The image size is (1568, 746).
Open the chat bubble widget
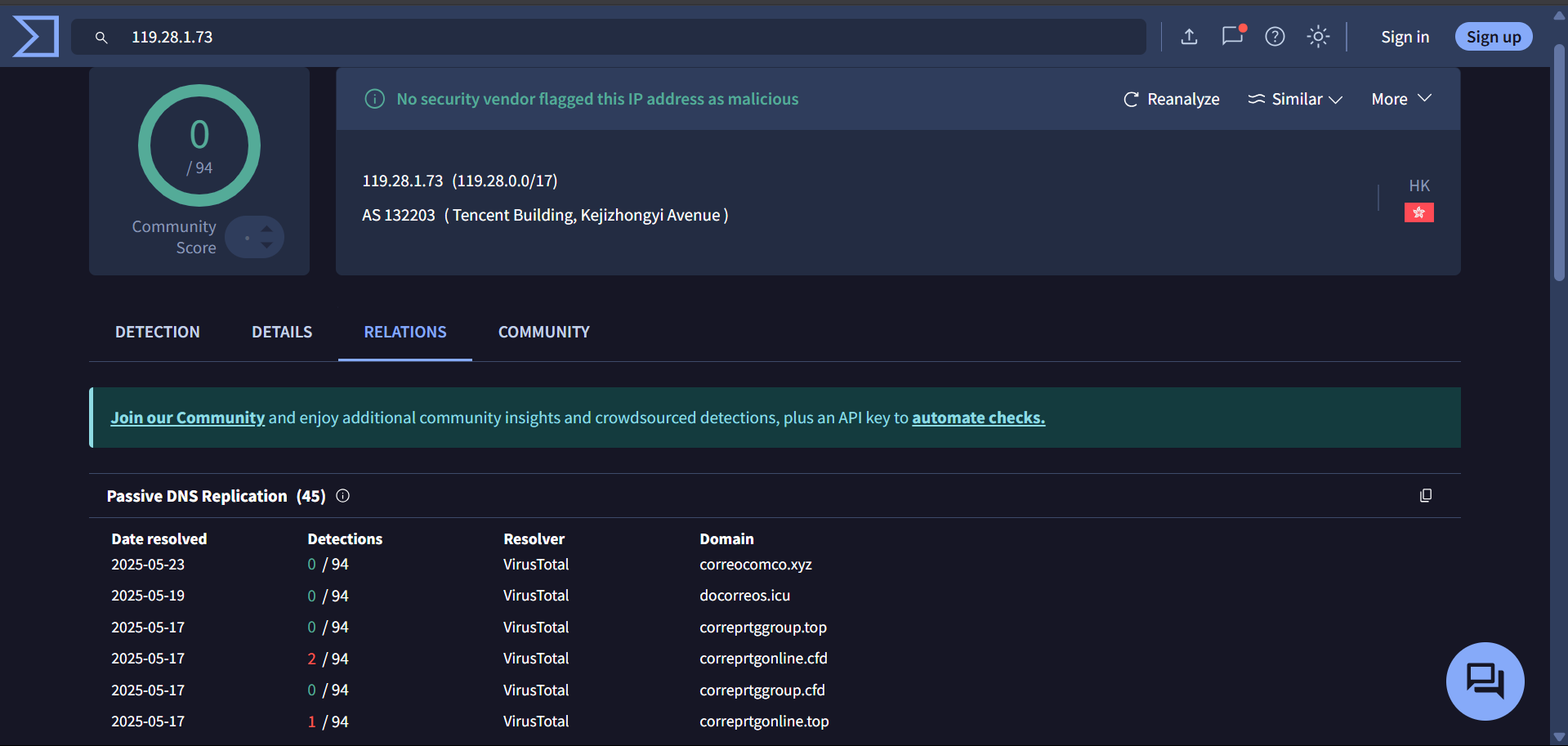tap(1485, 681)
